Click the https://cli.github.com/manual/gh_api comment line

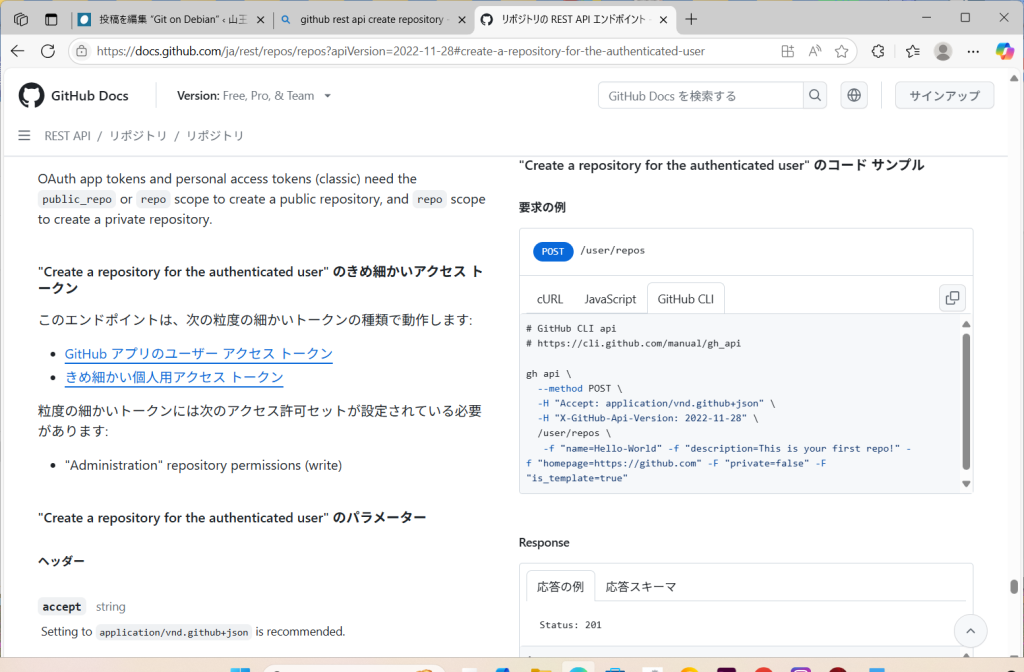(x=633, y=344)
